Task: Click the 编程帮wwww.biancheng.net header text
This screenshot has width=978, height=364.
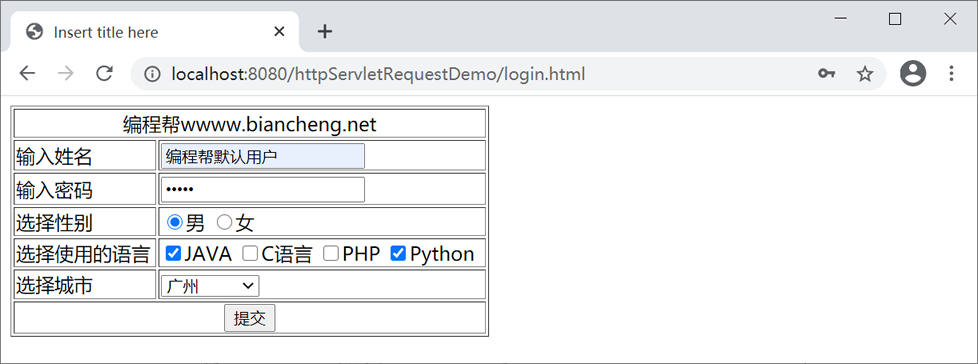Action: [x=249, y=125]
